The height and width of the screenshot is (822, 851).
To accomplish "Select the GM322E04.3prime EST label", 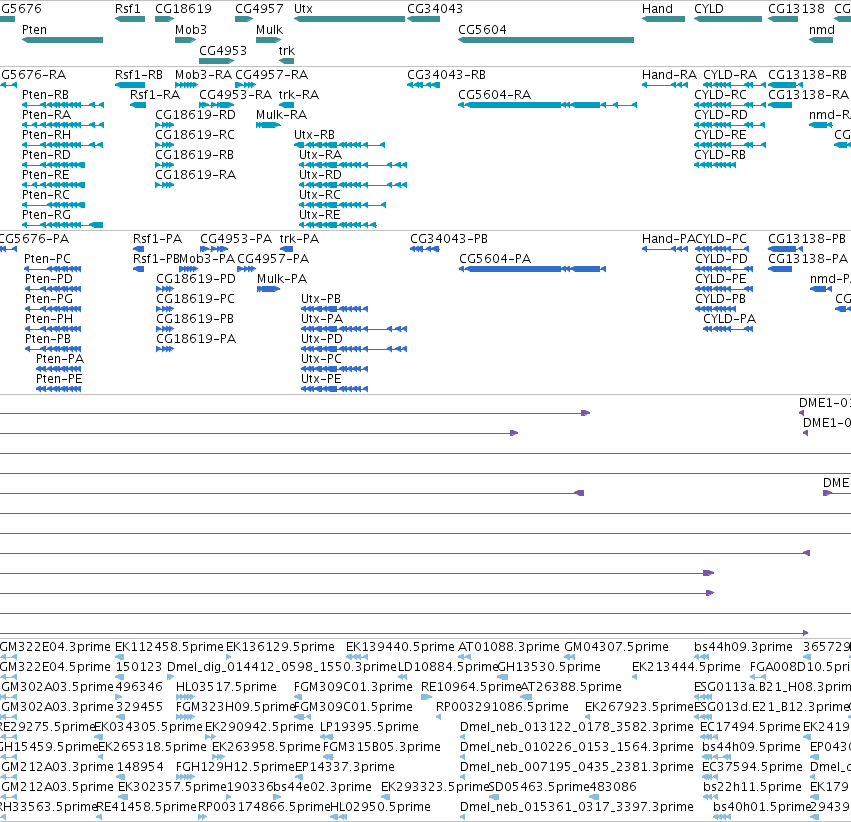I will [55, 647].
